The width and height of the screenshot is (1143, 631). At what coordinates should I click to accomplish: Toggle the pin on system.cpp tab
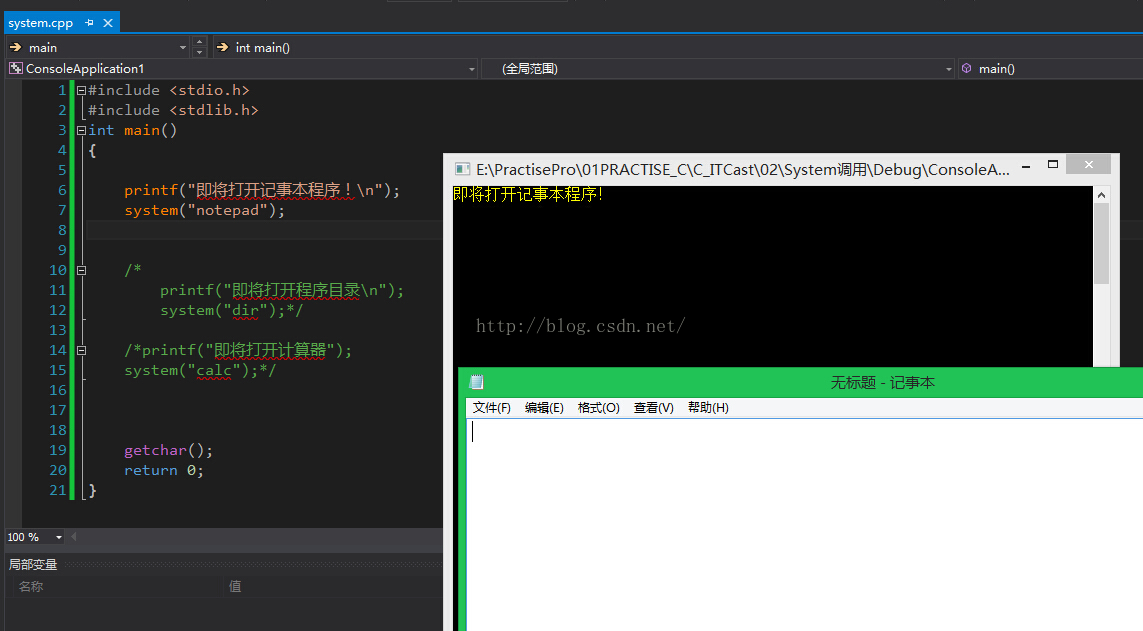pyautogui.click(x=90, y=23)
